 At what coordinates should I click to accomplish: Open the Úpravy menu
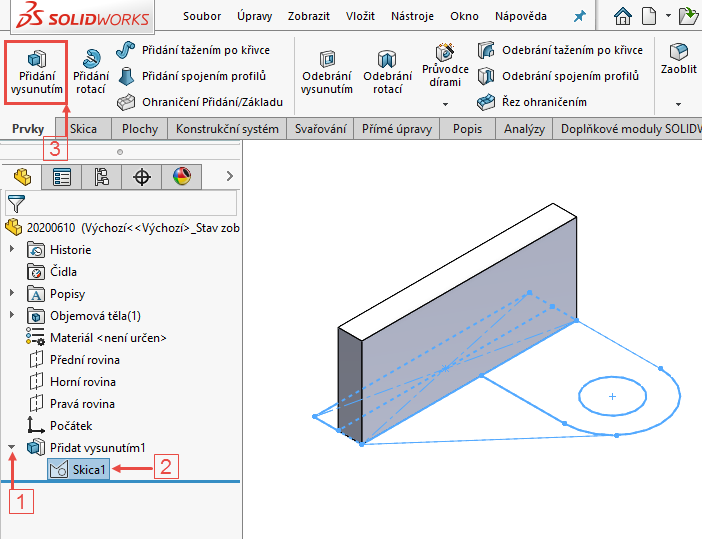(254, 16)
